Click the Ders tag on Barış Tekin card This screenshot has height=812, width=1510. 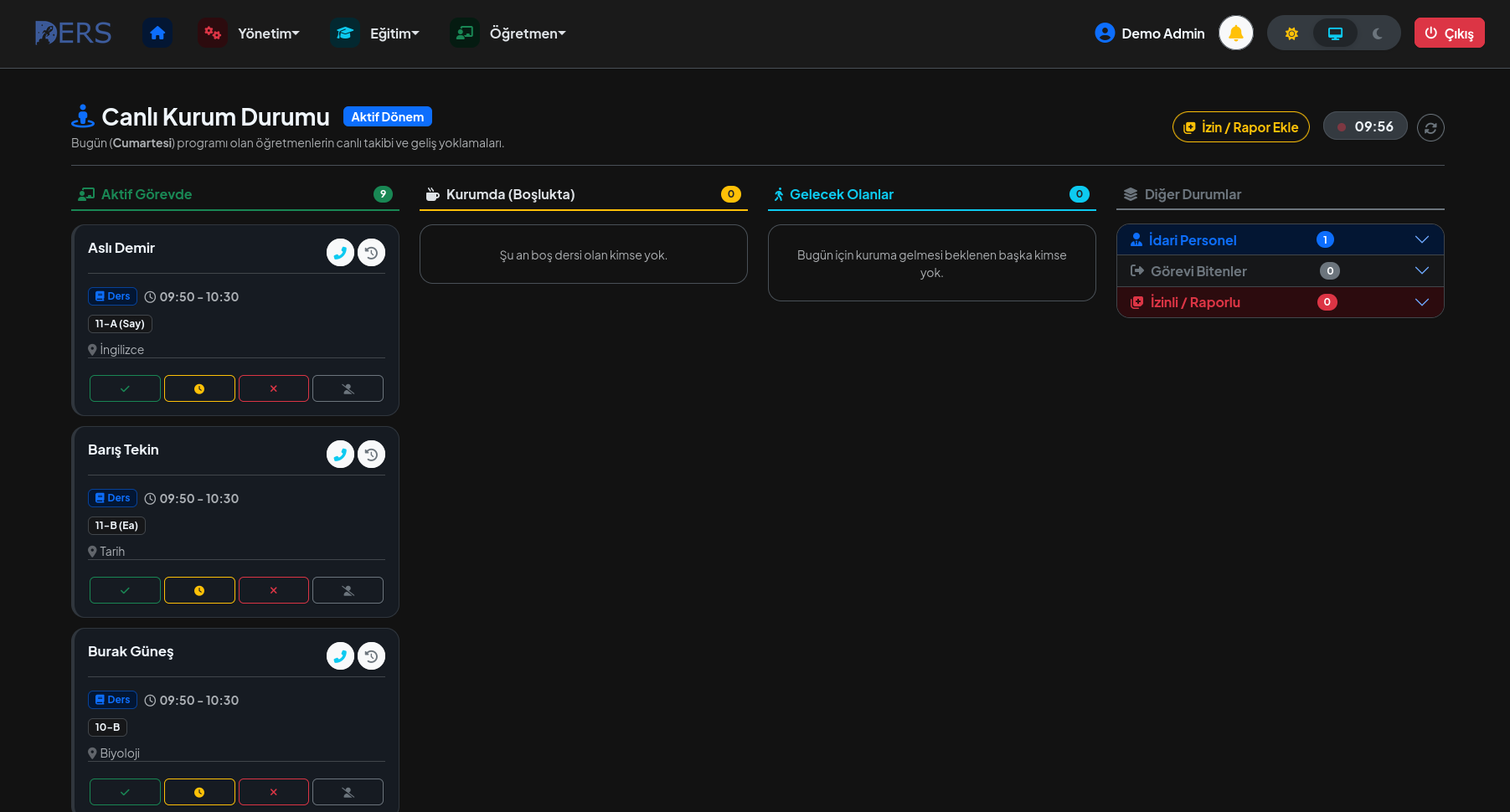112,498
